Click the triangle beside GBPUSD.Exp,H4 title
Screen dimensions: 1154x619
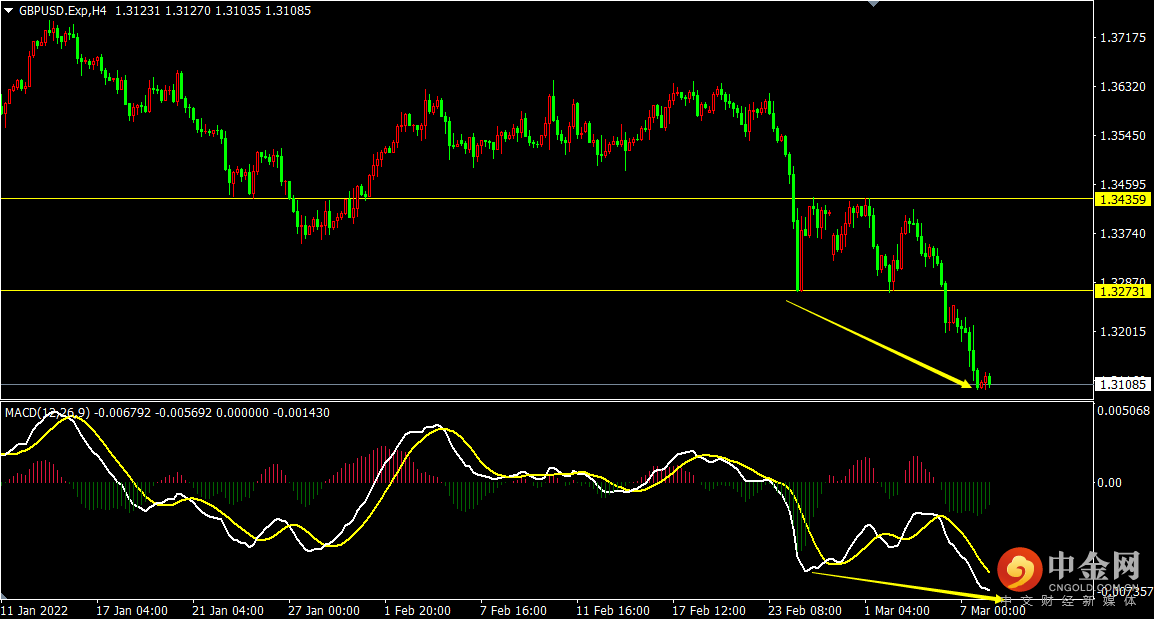pos(8,11)
